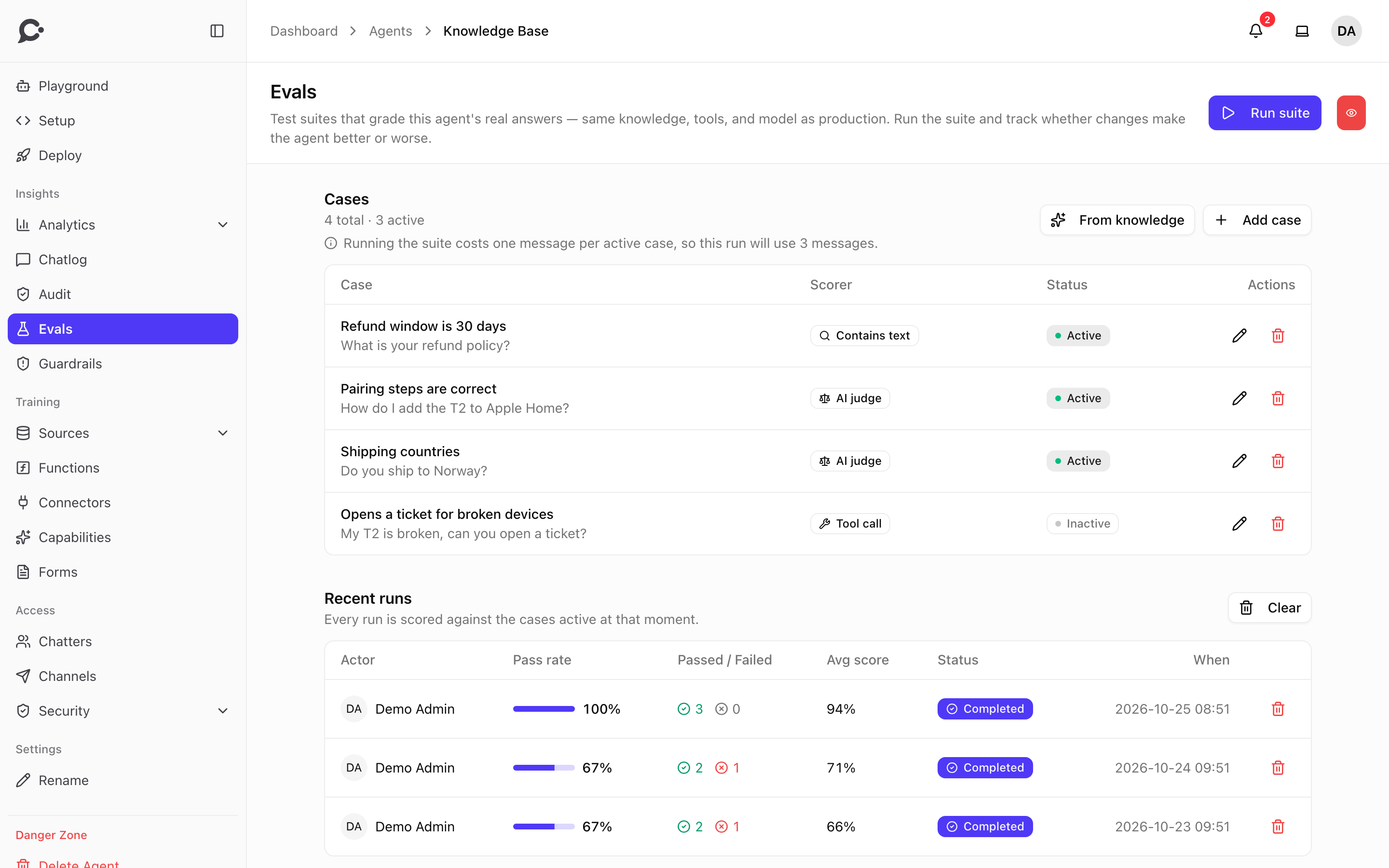The width and height of the screenshot is (1389, 868).
Task: Open the DA user avatar menu
Action: point(1347,31)
